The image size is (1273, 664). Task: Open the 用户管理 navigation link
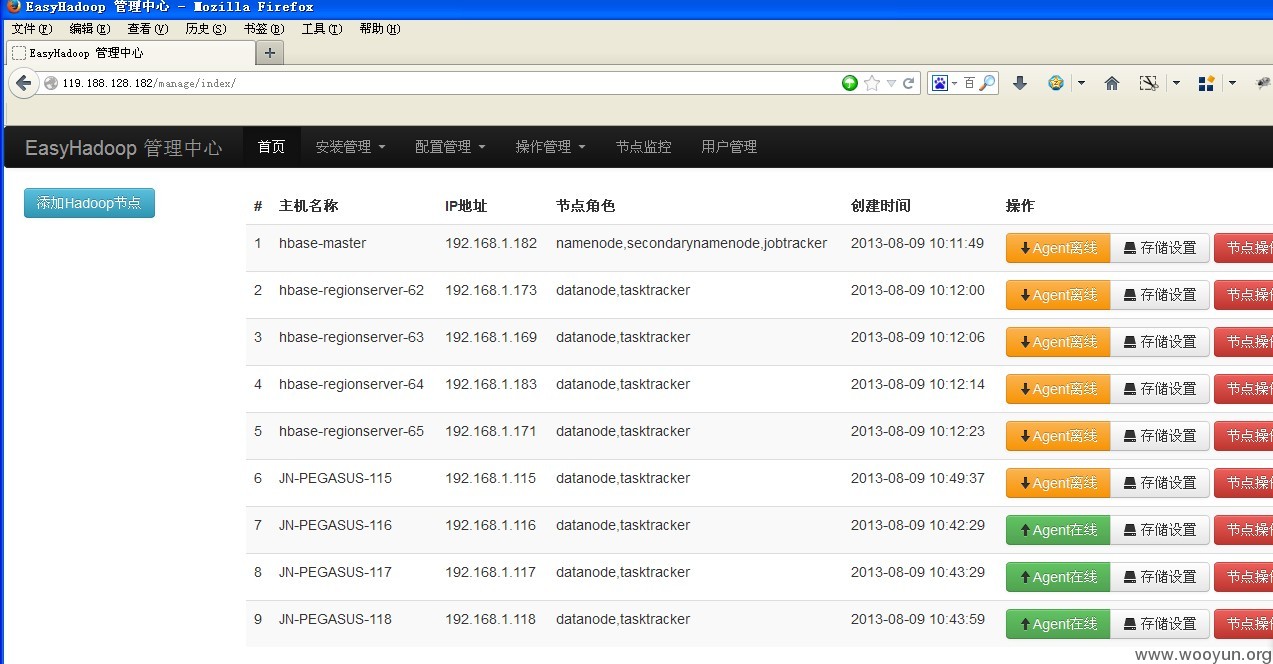(729, 147)
